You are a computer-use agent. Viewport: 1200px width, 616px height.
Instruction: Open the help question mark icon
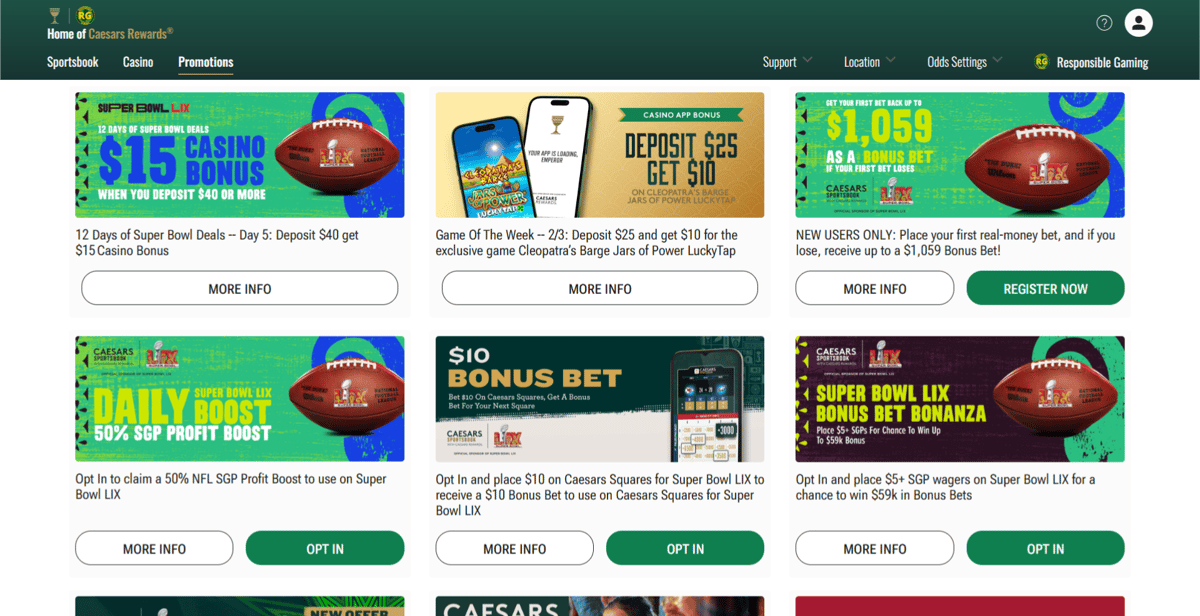pos(1104,23)
